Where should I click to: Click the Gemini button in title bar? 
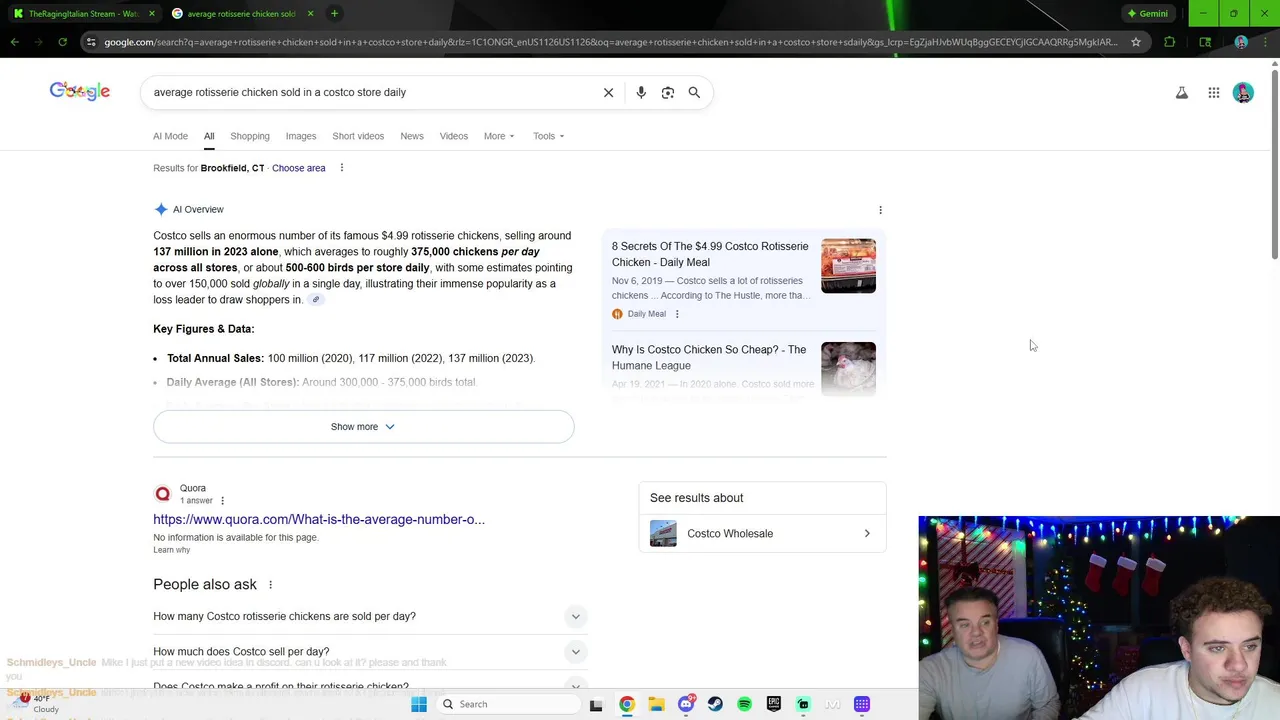[1147, 14]
